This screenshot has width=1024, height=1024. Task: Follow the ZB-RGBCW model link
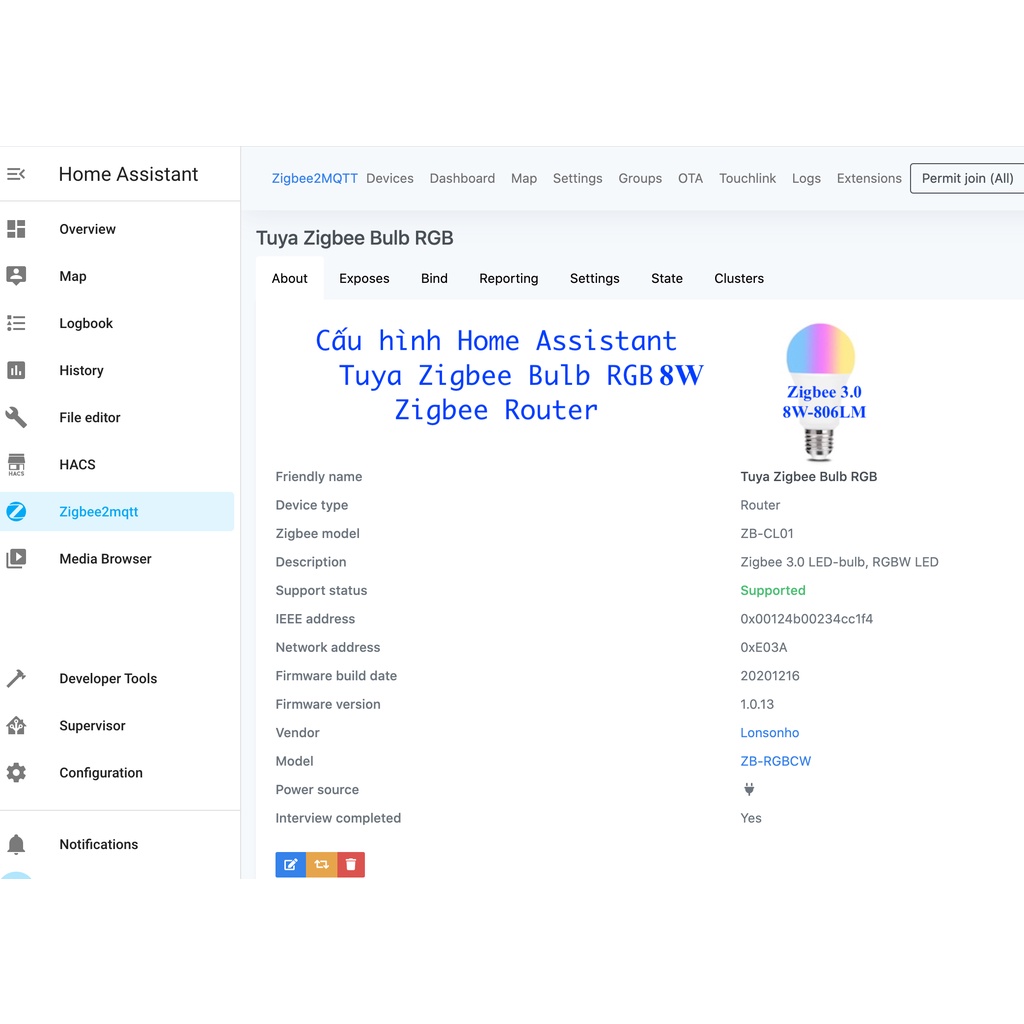click(775, 761)
